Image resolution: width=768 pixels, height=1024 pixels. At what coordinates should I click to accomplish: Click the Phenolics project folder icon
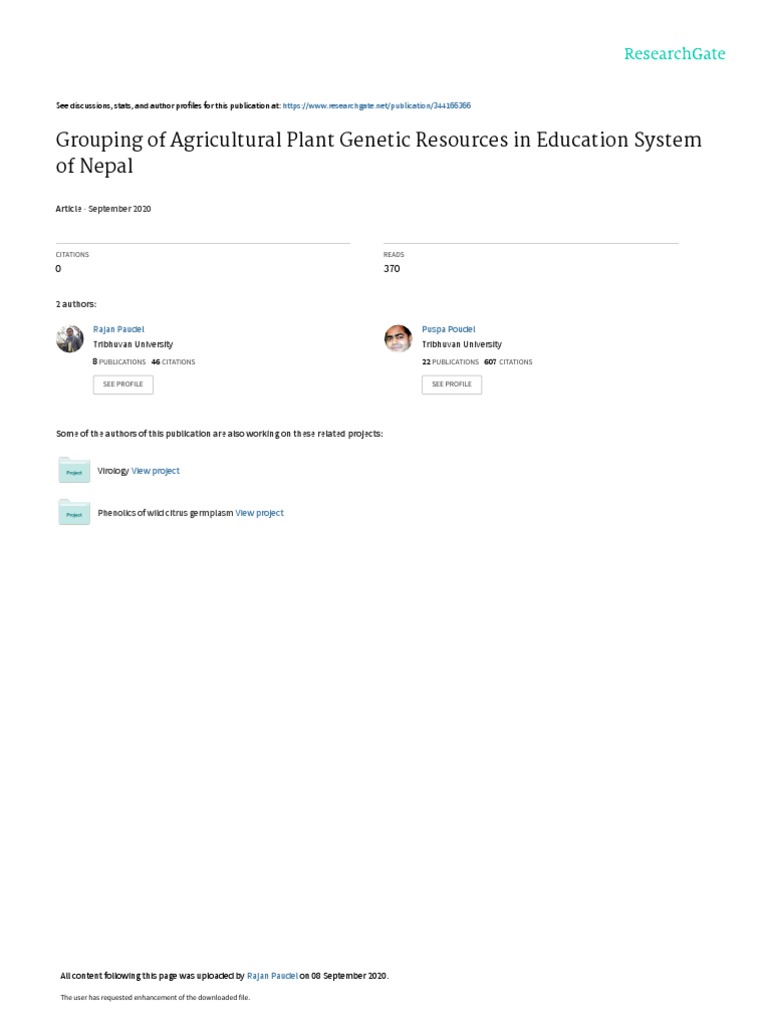click(73, 512)
